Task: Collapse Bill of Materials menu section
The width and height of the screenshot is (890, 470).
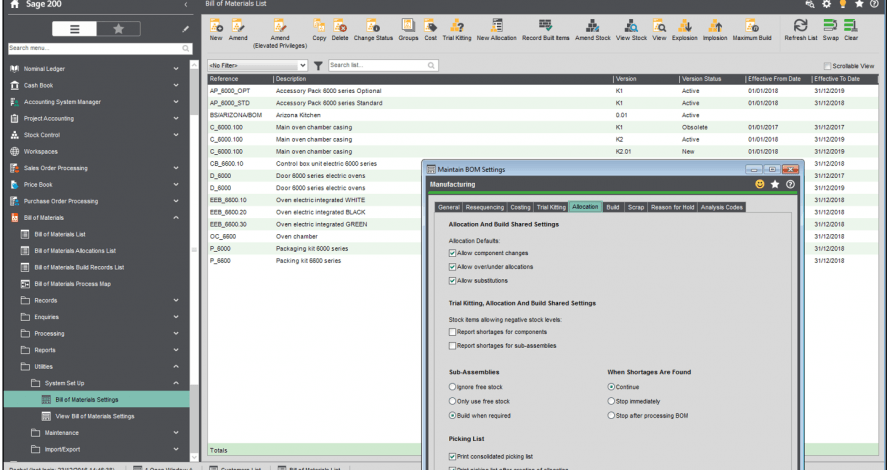Action: (176, 217)
